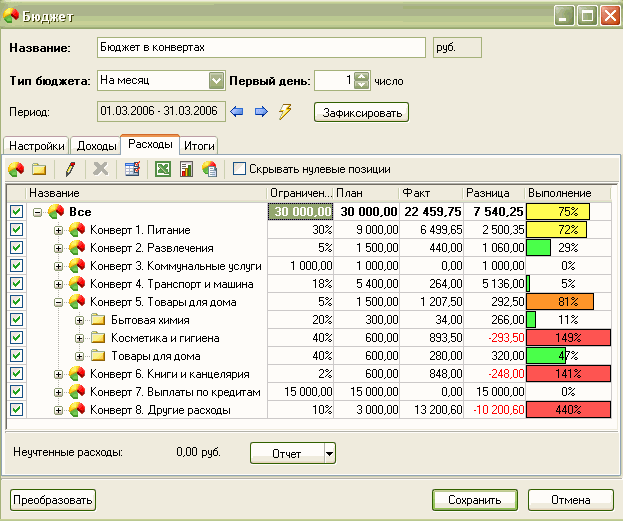Click the 75% yellow progress bar for Все

pos(558,211)
